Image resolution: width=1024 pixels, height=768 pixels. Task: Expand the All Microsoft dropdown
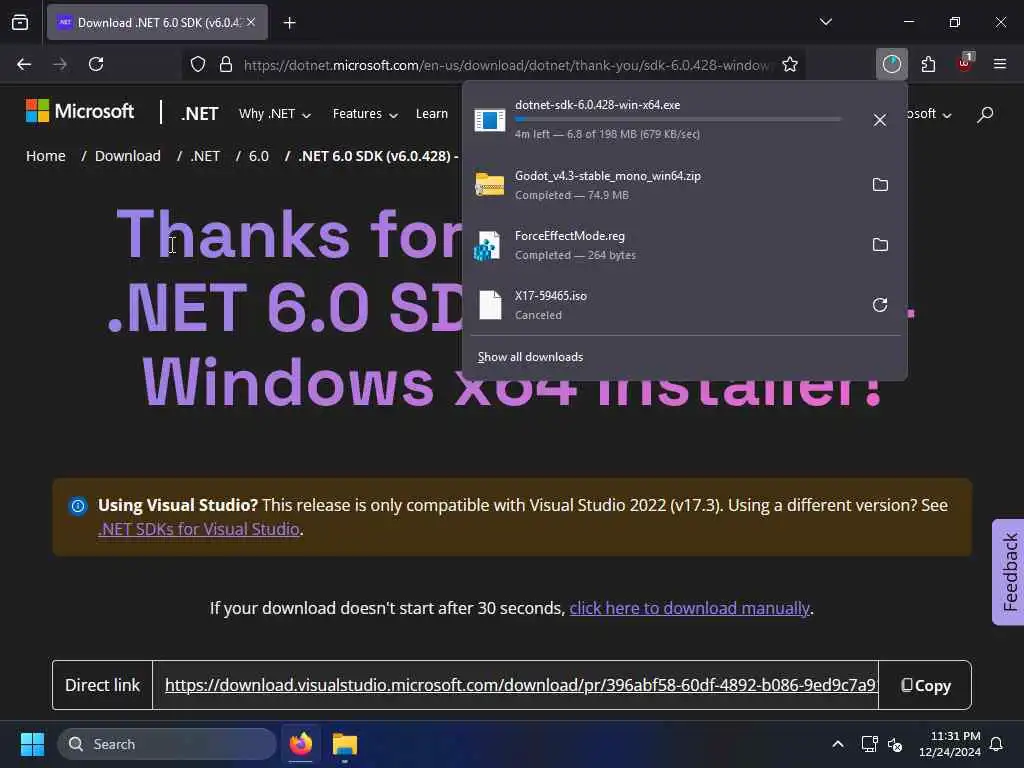point(929,114)
